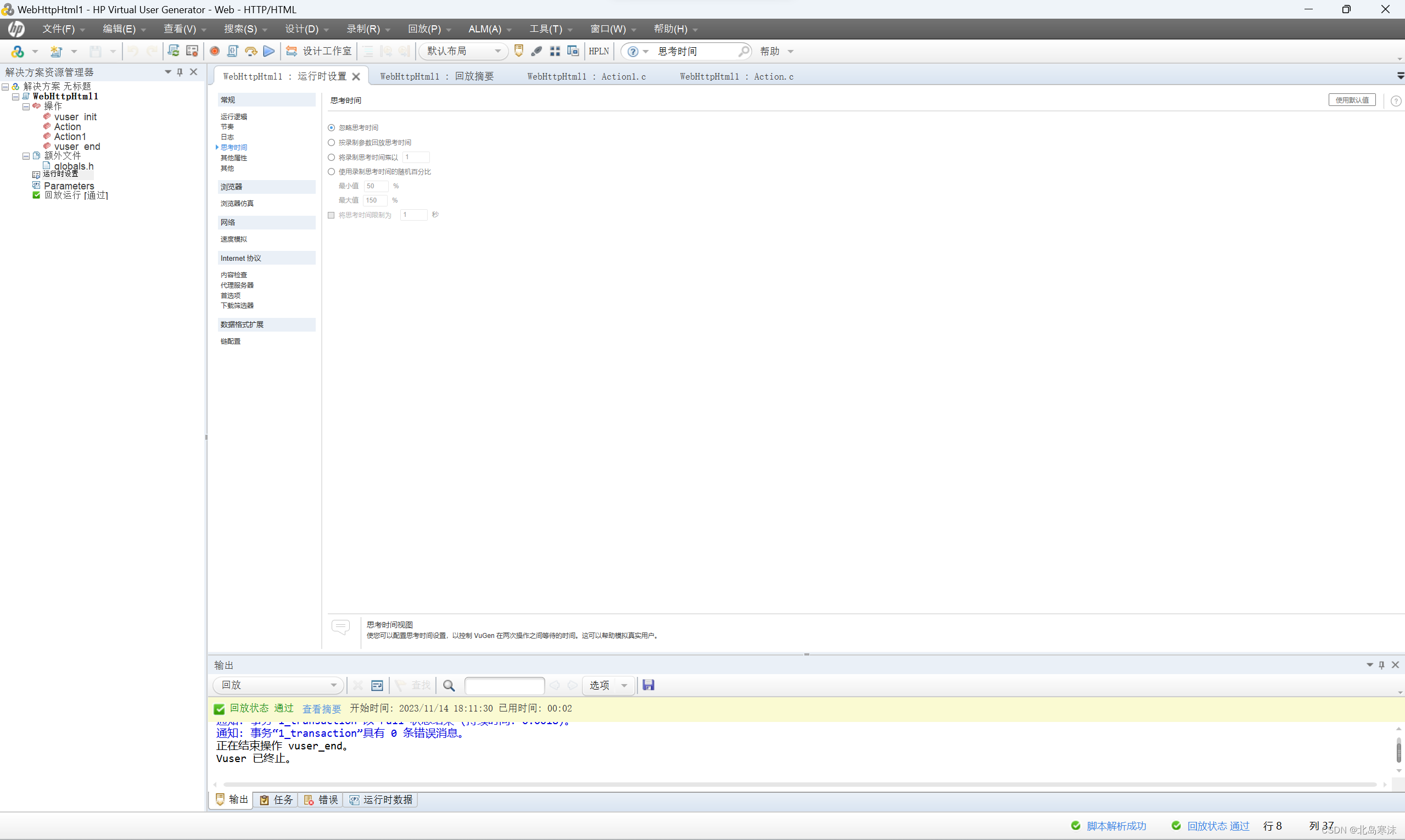Open the default layout dropdown
The width and height of the screenshot is (1405, 840).
[x=497, y=52]
